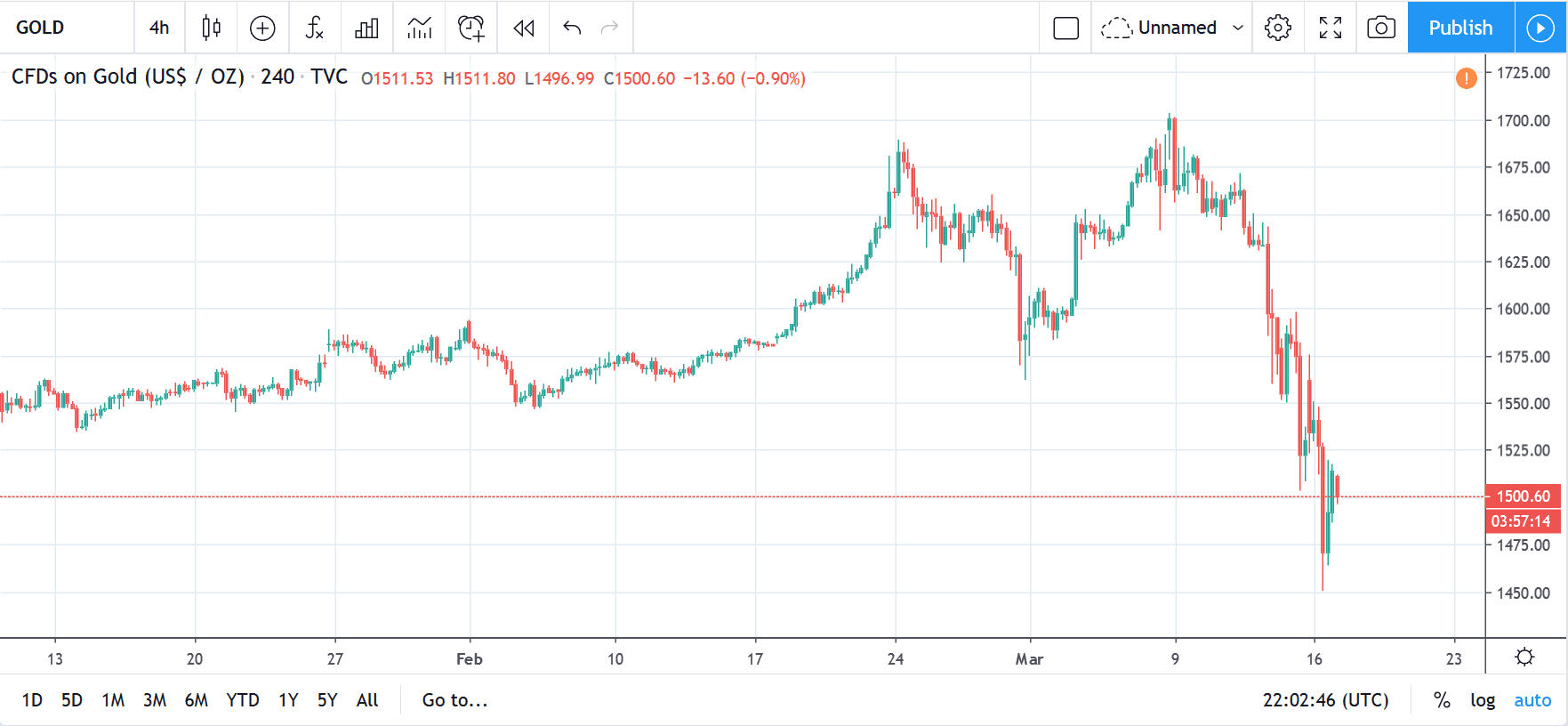Click the Compare or Add Symbol icon
The height and width of the screenshot is (726, 1568).
click(262, 28)
